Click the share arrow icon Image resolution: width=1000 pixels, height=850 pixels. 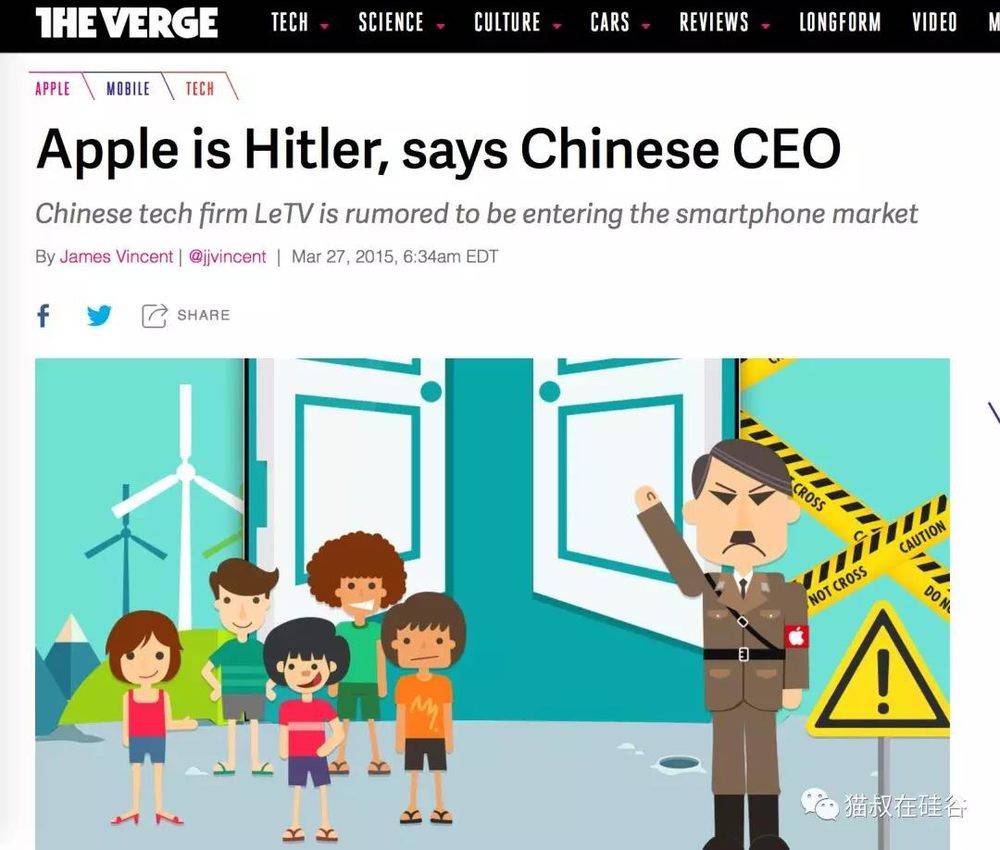pyautogui.click(x=154, y=316)
